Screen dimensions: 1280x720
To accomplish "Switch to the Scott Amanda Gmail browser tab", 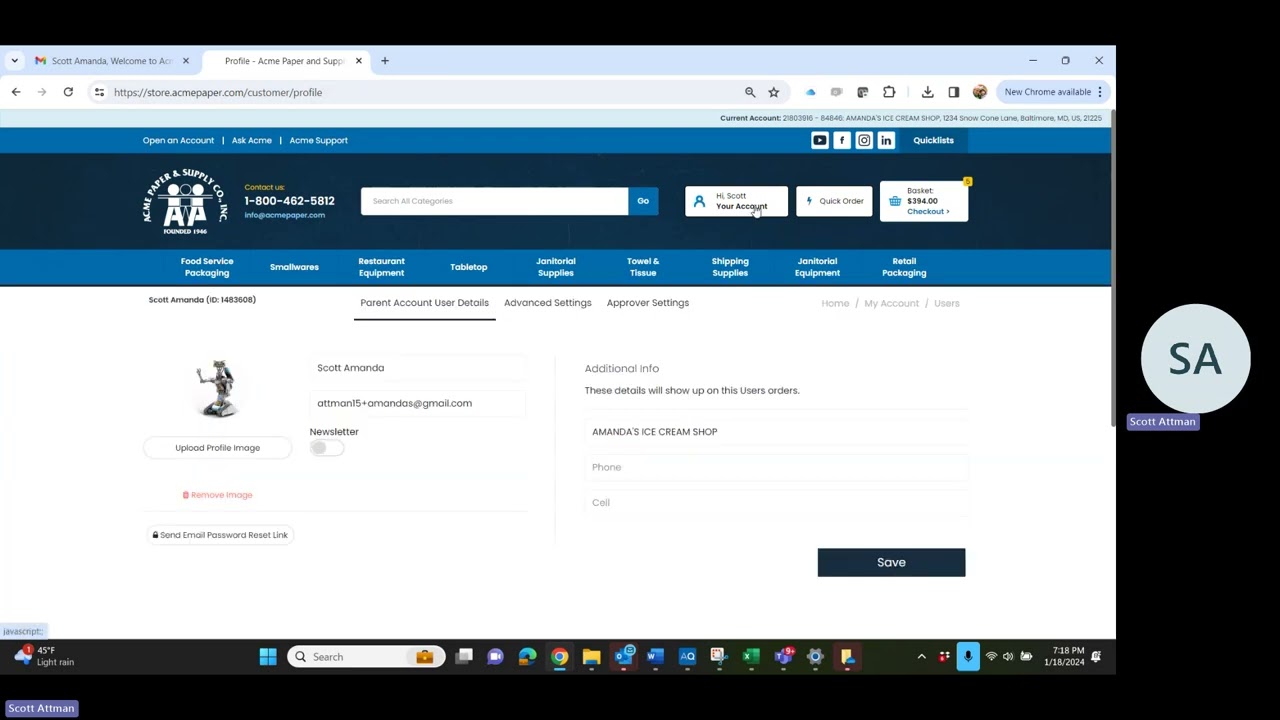I will 111,61.
